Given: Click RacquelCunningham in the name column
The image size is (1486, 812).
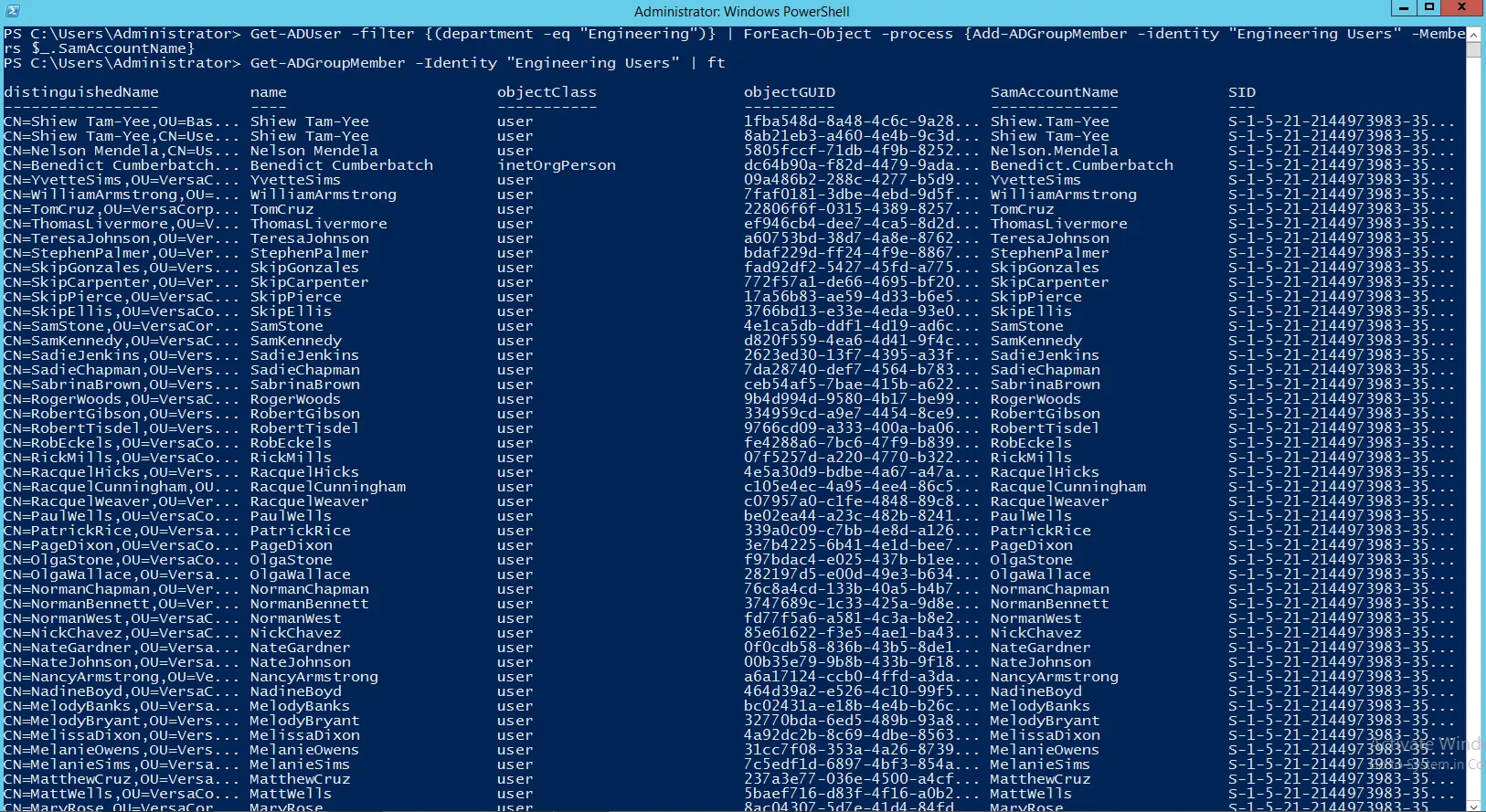Looking at the screenshot, I should [328, 487].
